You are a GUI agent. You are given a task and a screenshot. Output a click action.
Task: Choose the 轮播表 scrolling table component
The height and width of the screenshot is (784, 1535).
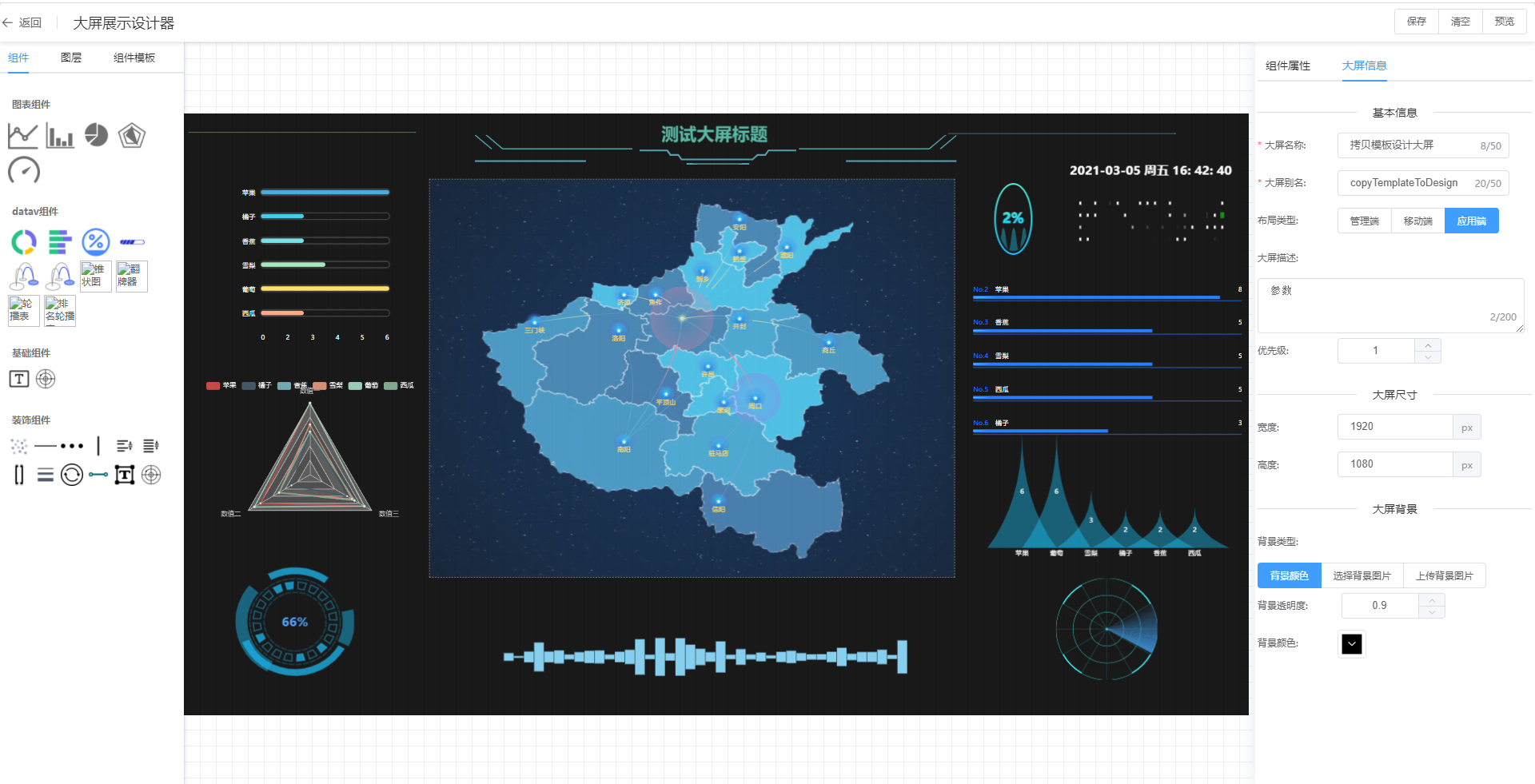24,311
